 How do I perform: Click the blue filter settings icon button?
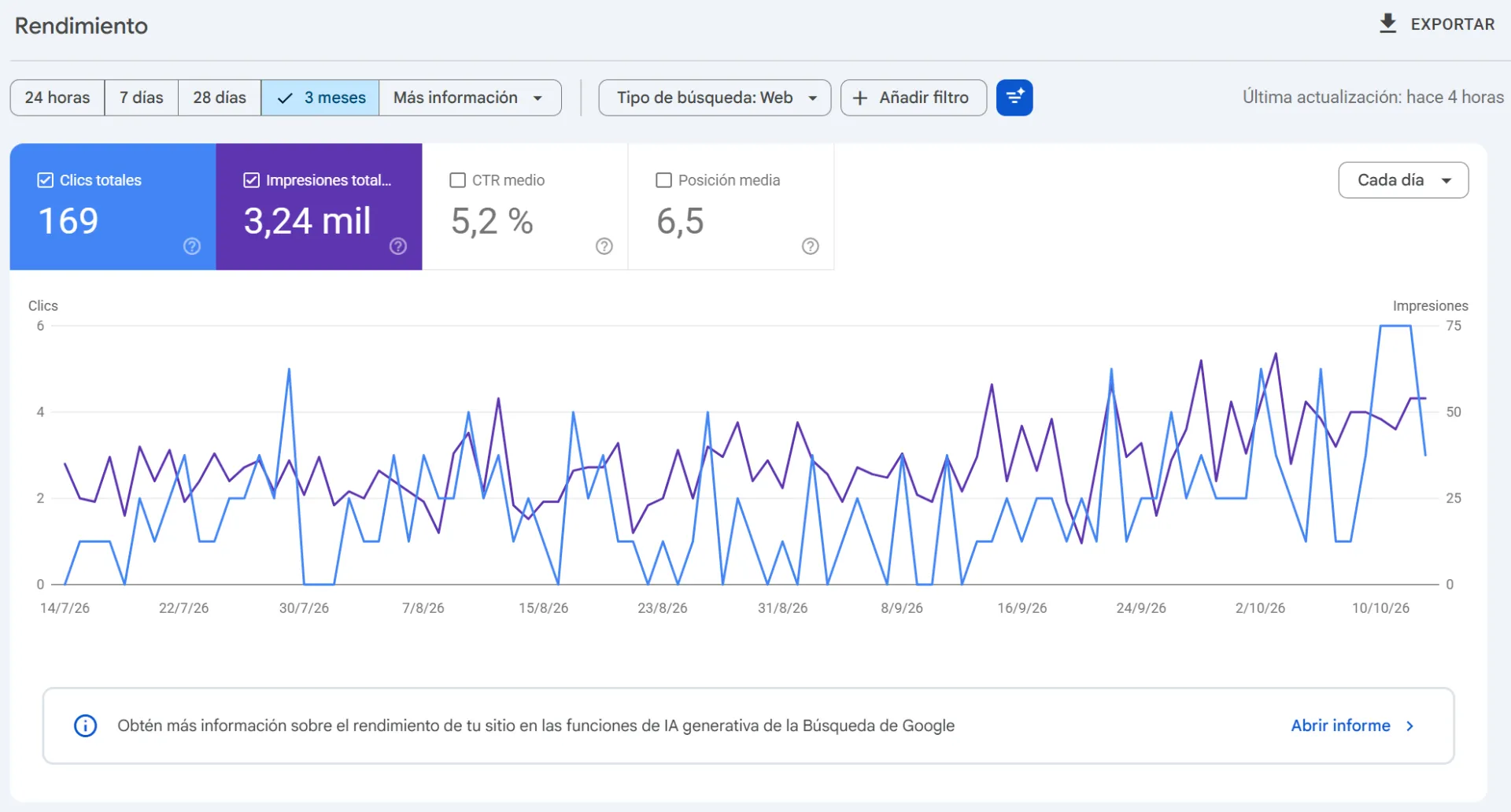1014,98
